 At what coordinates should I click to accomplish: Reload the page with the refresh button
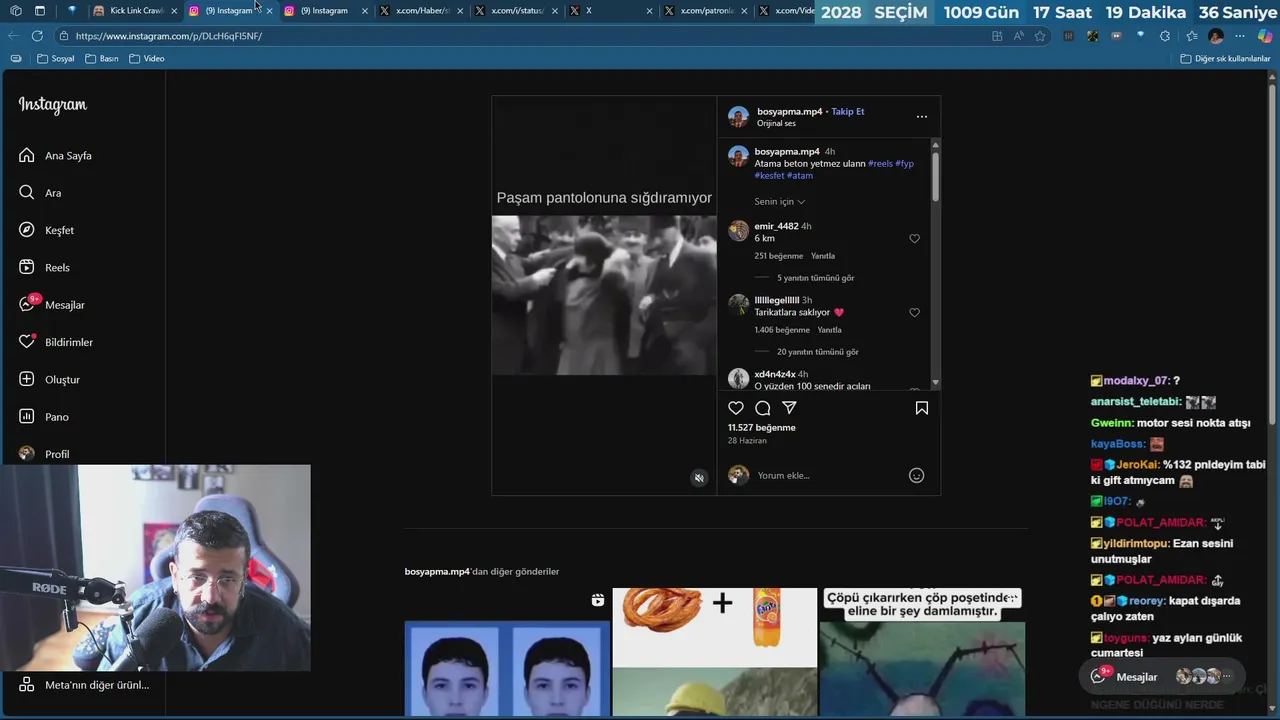(x=37, y=36)
